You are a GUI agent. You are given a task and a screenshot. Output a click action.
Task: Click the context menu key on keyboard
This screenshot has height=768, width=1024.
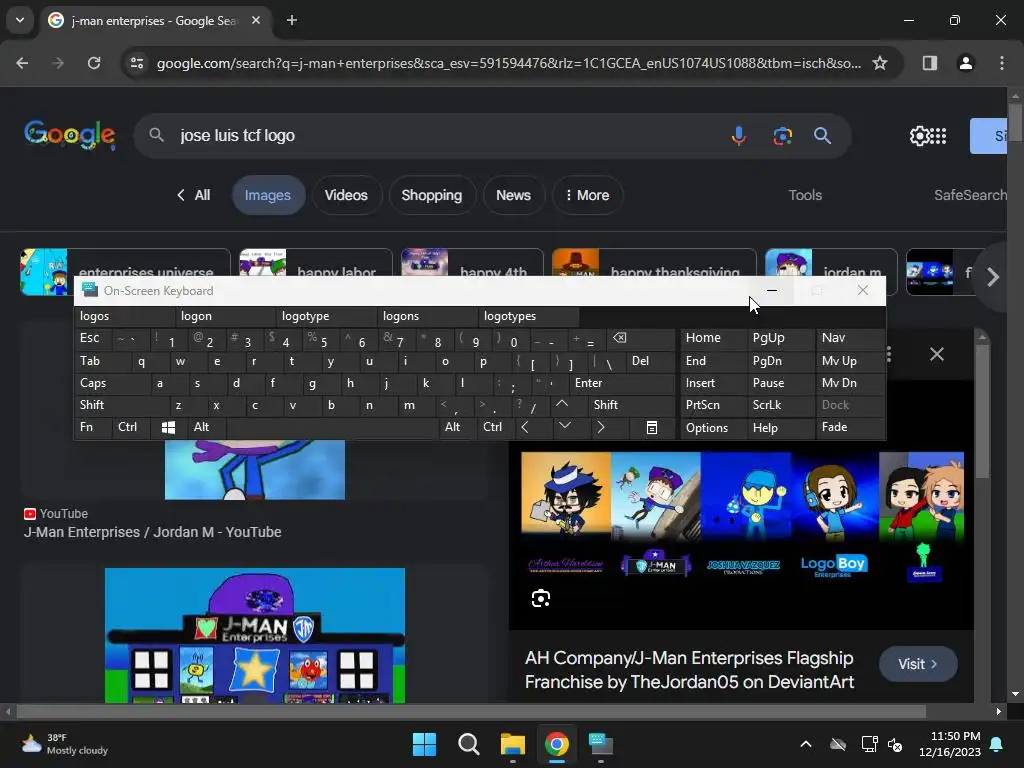(651, 427)
